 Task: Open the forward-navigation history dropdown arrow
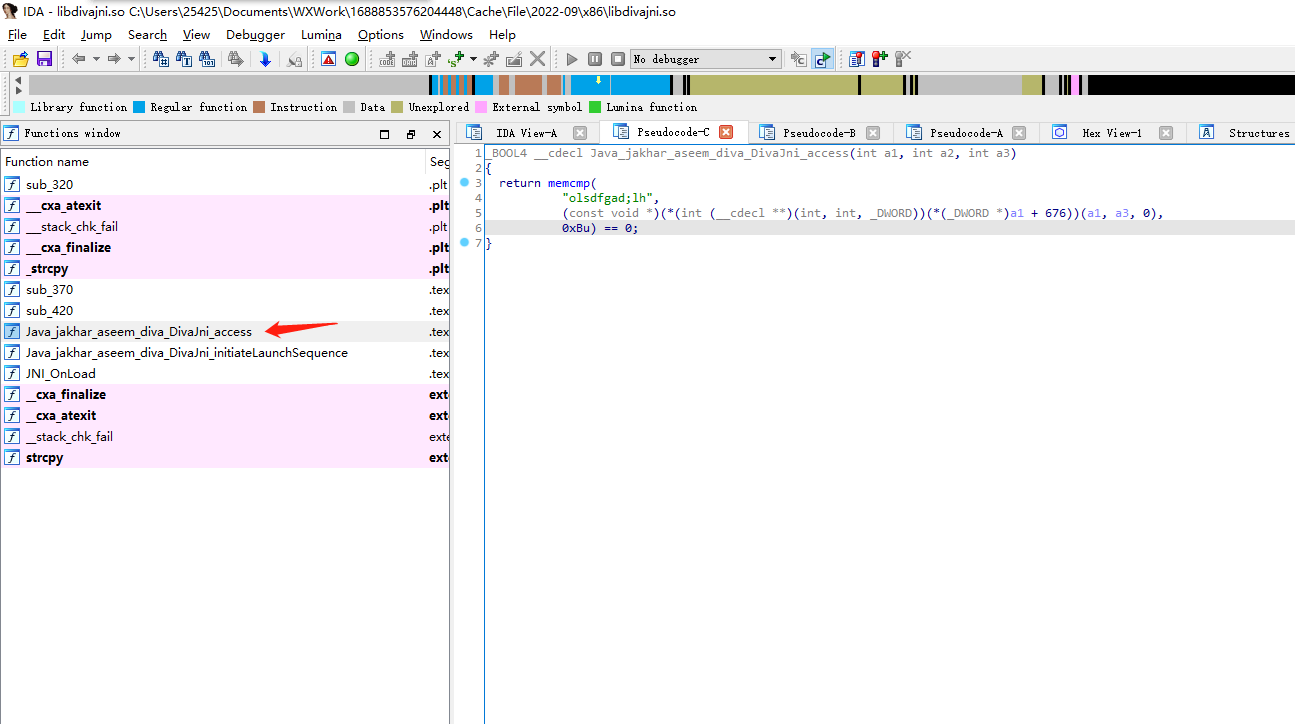131,59
